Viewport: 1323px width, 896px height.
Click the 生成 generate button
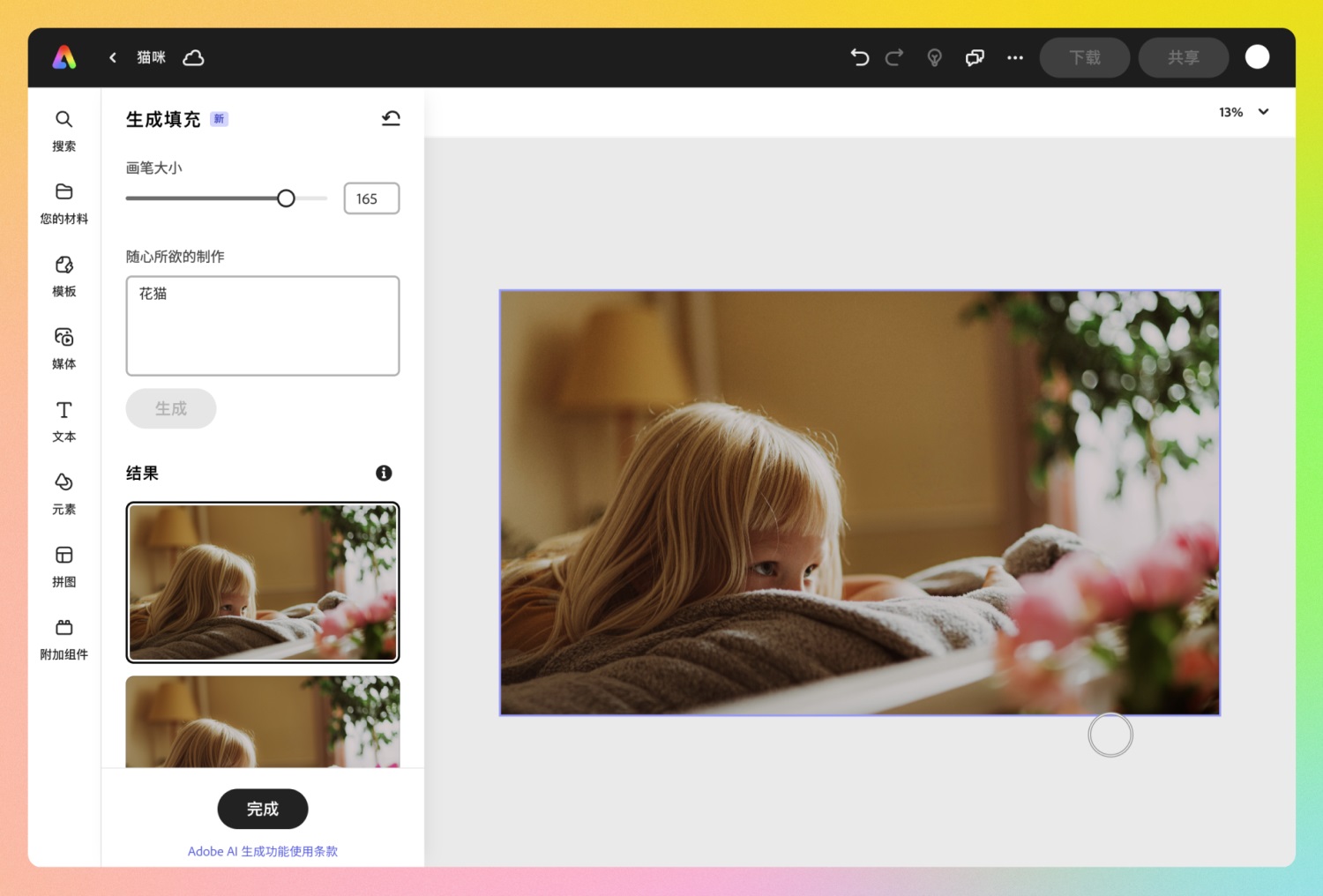(x=171, y=408)
